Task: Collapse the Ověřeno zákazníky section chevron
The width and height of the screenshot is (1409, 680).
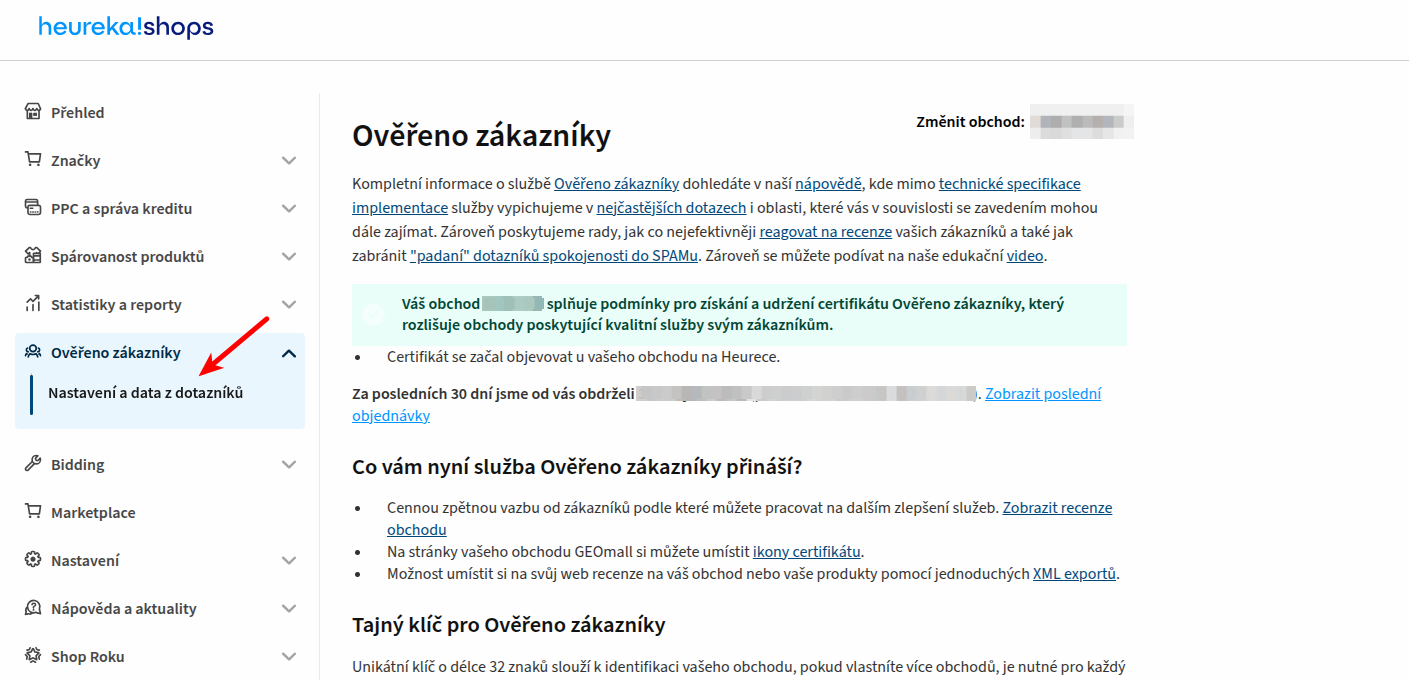Action: click(x=289, y=353)
